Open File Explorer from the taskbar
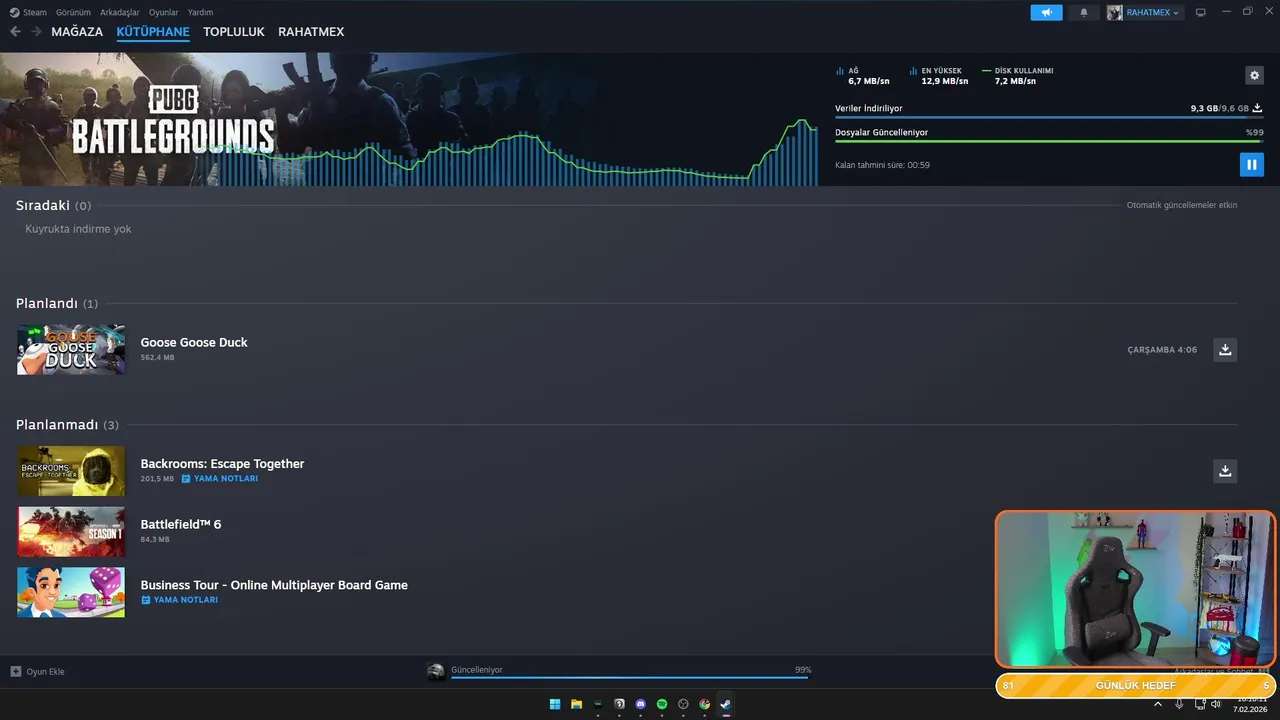 tap(577, 704)
